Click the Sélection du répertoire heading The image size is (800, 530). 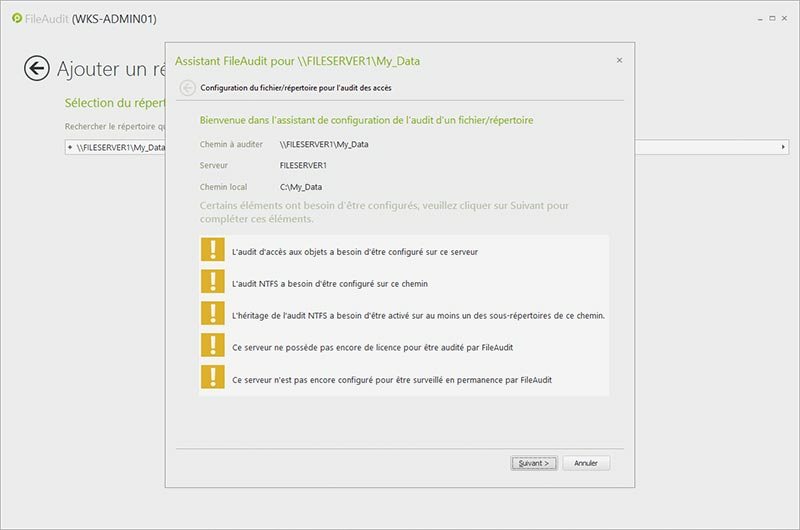point(112,103)
